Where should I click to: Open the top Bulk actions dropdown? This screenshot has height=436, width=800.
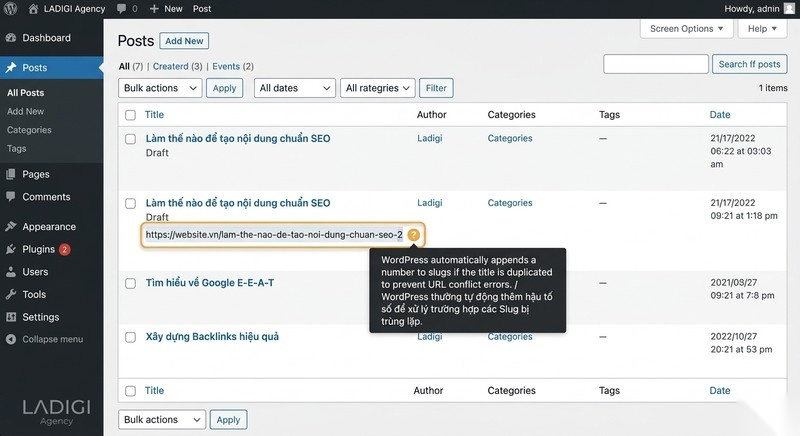[160, 88]
